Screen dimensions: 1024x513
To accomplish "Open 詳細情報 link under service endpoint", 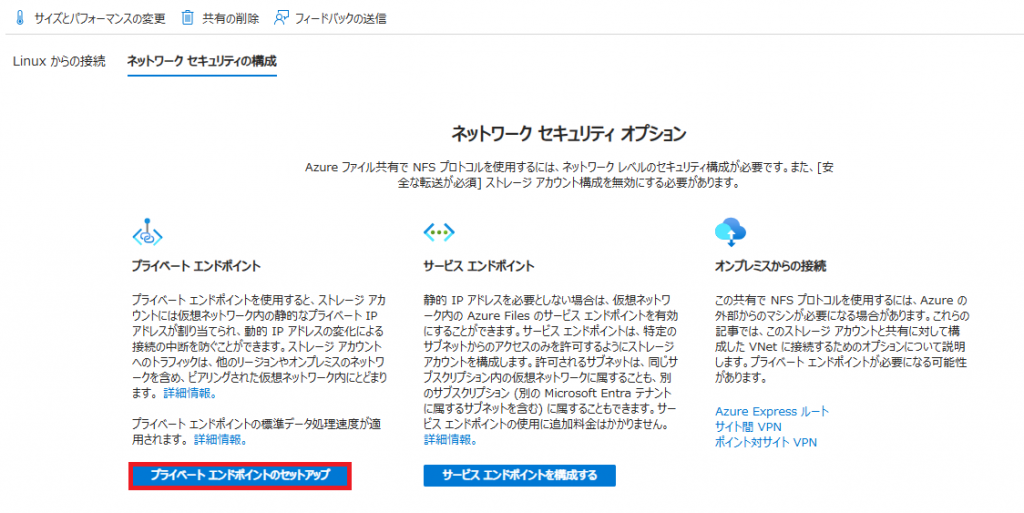I will point(451,440).
